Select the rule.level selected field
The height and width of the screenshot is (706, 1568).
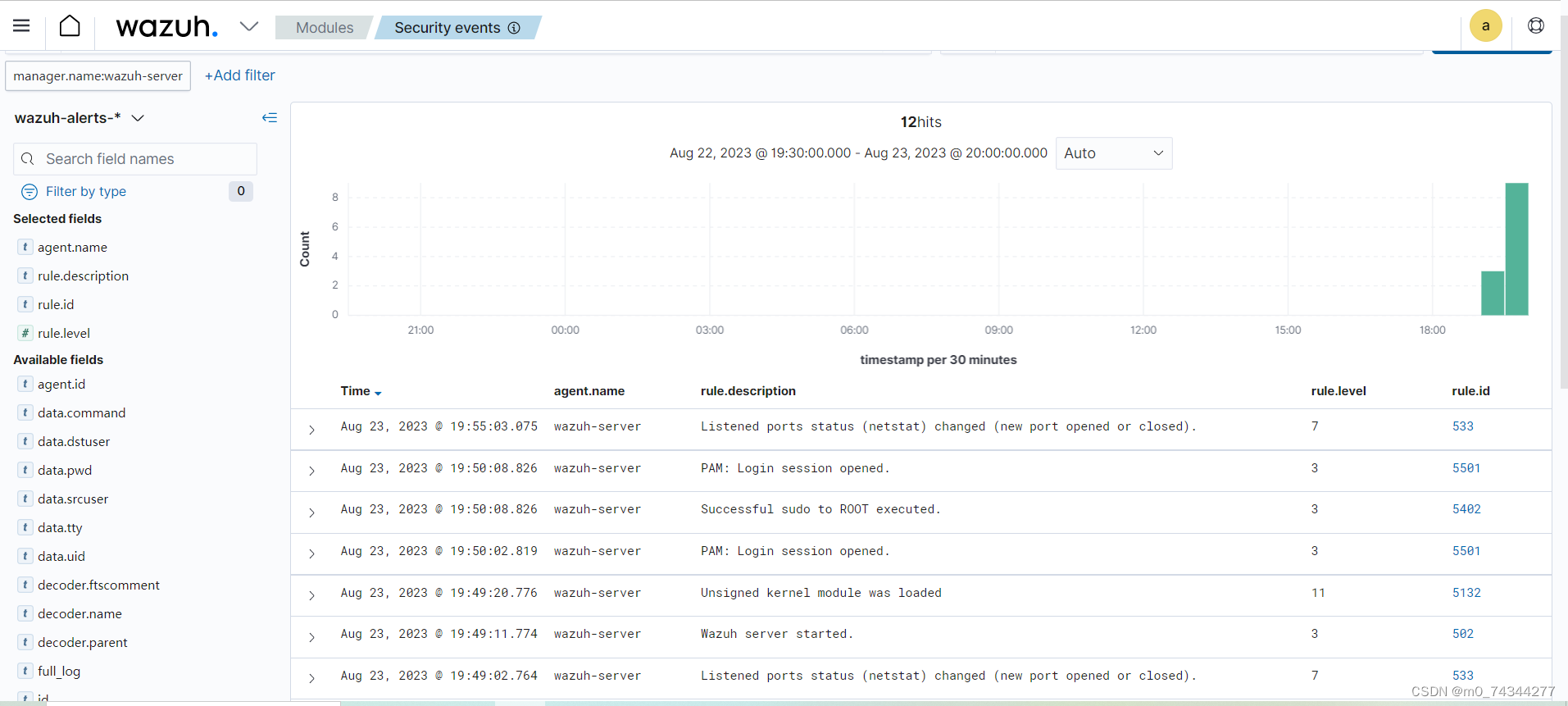(x=64, y=333)
